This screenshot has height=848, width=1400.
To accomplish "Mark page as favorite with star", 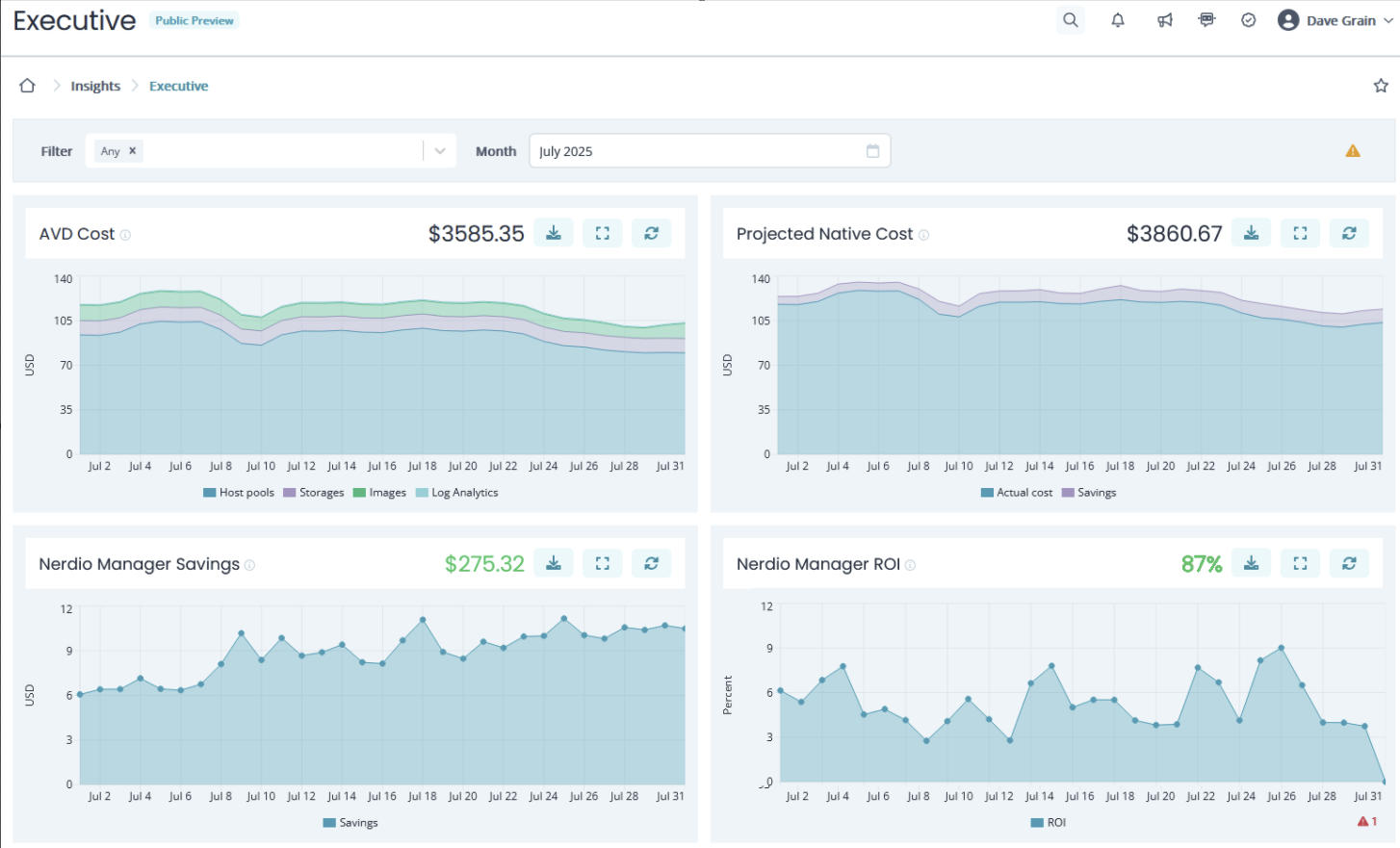I will pos(1381,86).
